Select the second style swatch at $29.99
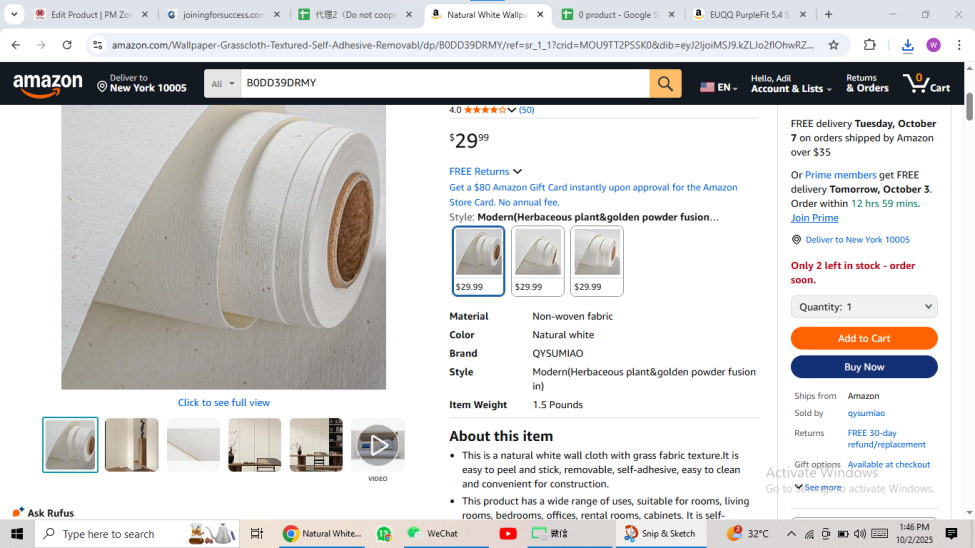The height and width of the screenshot is (548, 975). tap(537, 261)
